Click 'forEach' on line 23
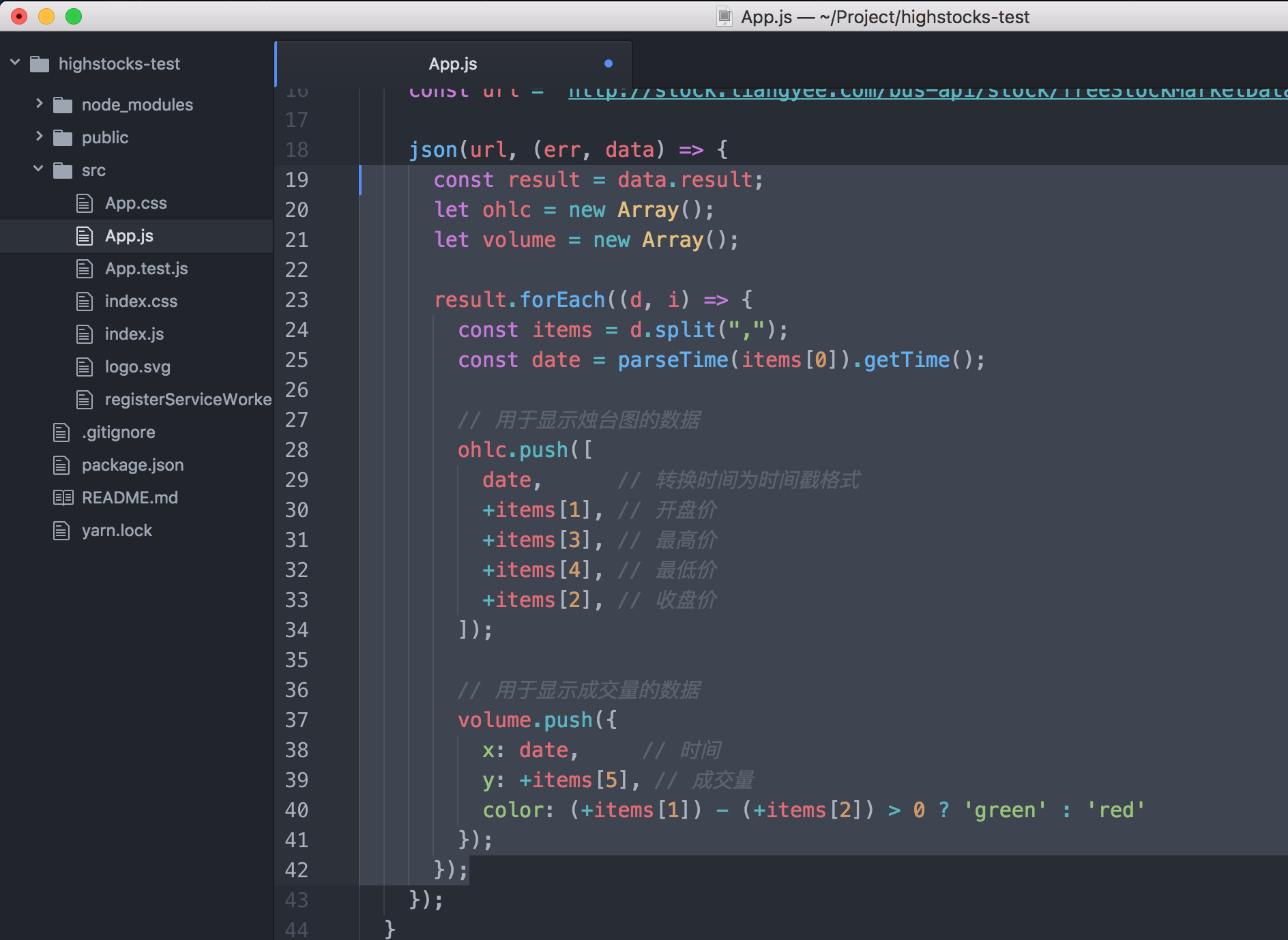The width and height of the screenshot is (1288, 940). pyautogui.click(x=562, y=300)
